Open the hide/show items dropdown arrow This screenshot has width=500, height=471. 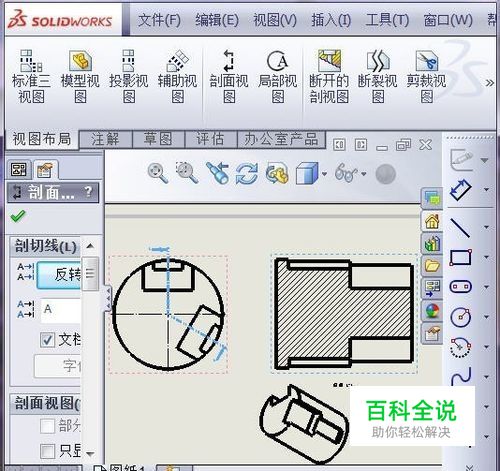coord(364,174)
